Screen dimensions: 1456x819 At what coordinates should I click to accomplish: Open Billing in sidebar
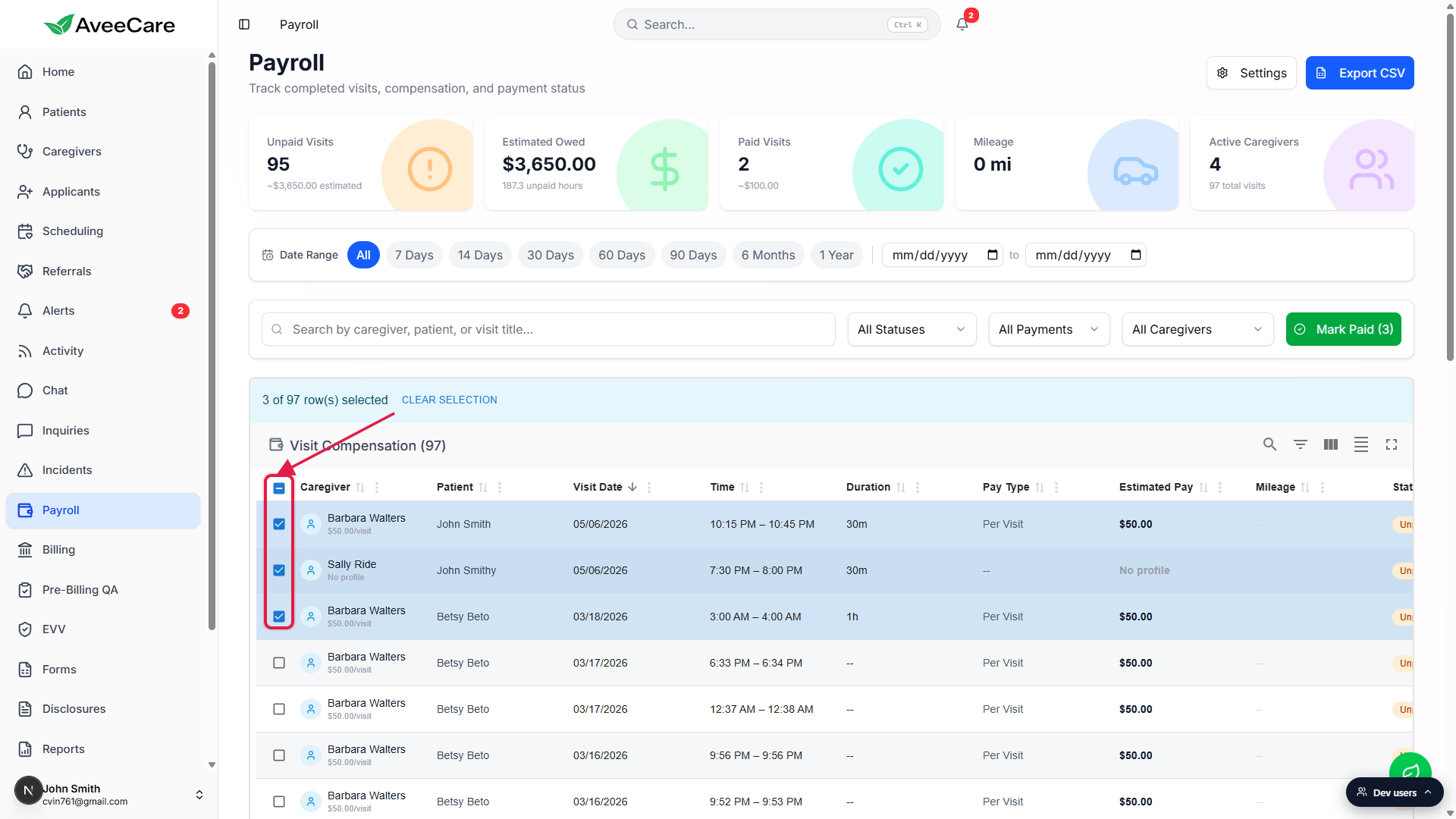pyautogui.click(x=103, y=550)
